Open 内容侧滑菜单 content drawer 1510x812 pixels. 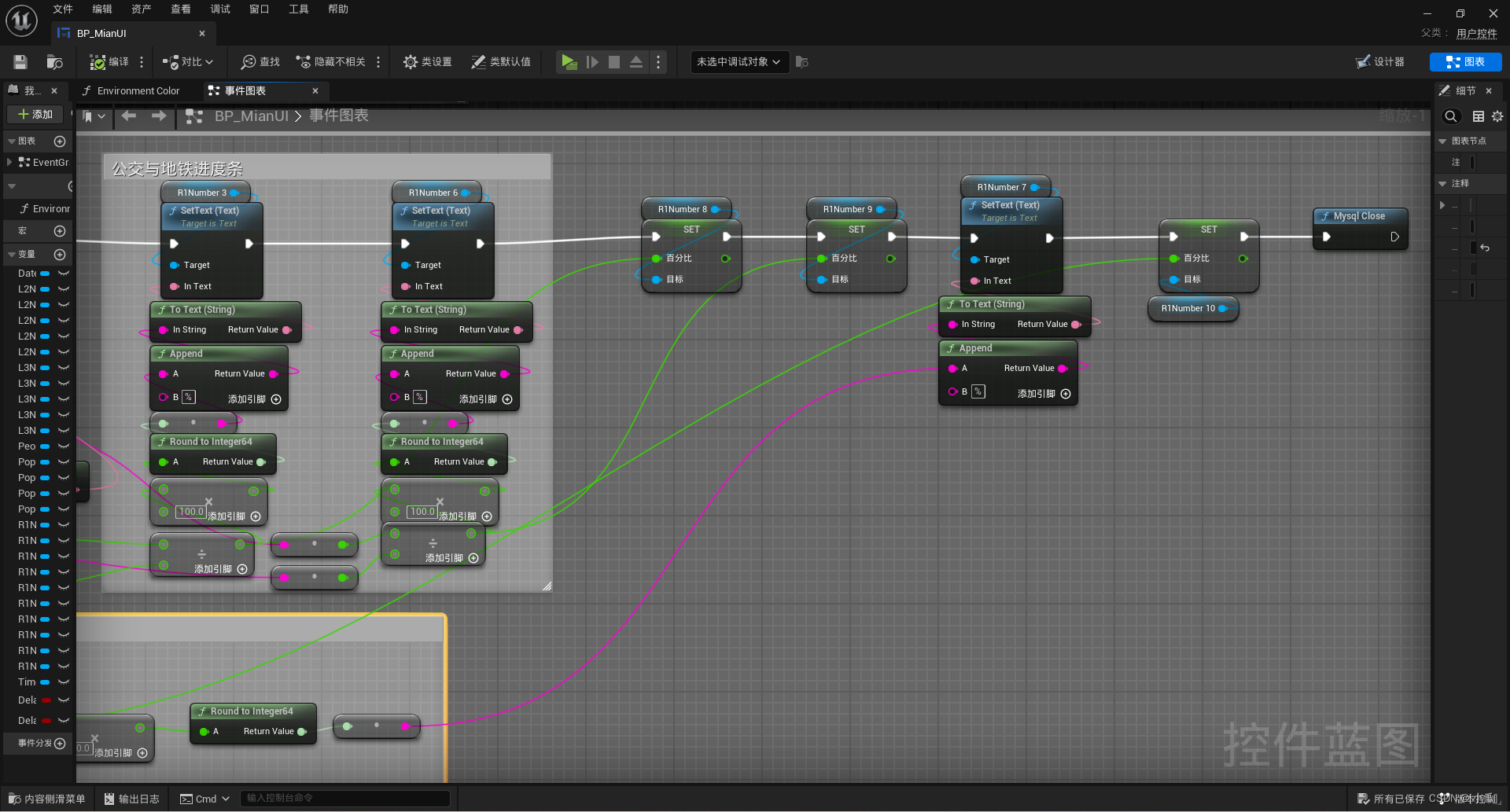pyautogui.click(x=46, y=799)
